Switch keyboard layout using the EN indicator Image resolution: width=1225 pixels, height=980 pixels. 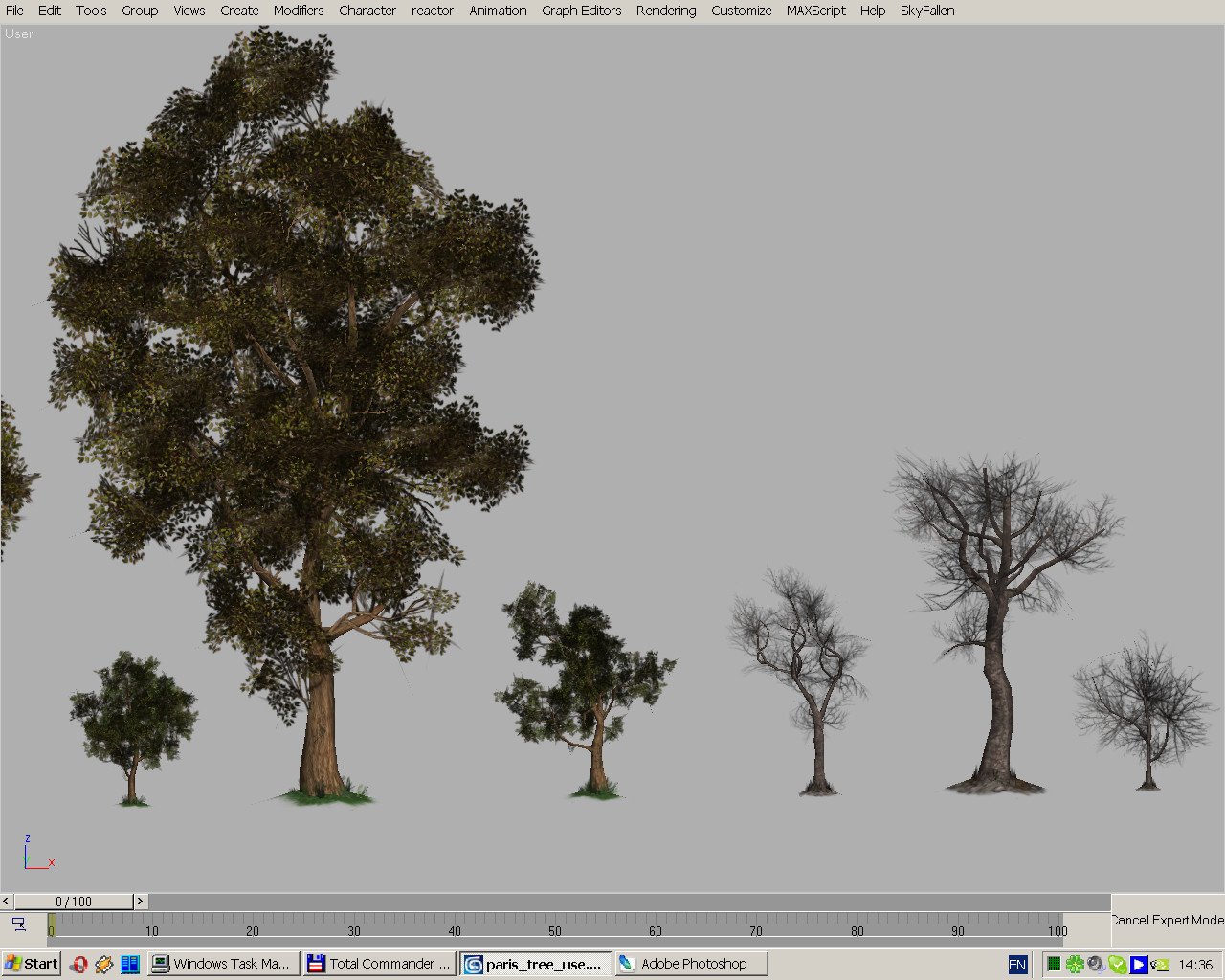(1017, 964)
